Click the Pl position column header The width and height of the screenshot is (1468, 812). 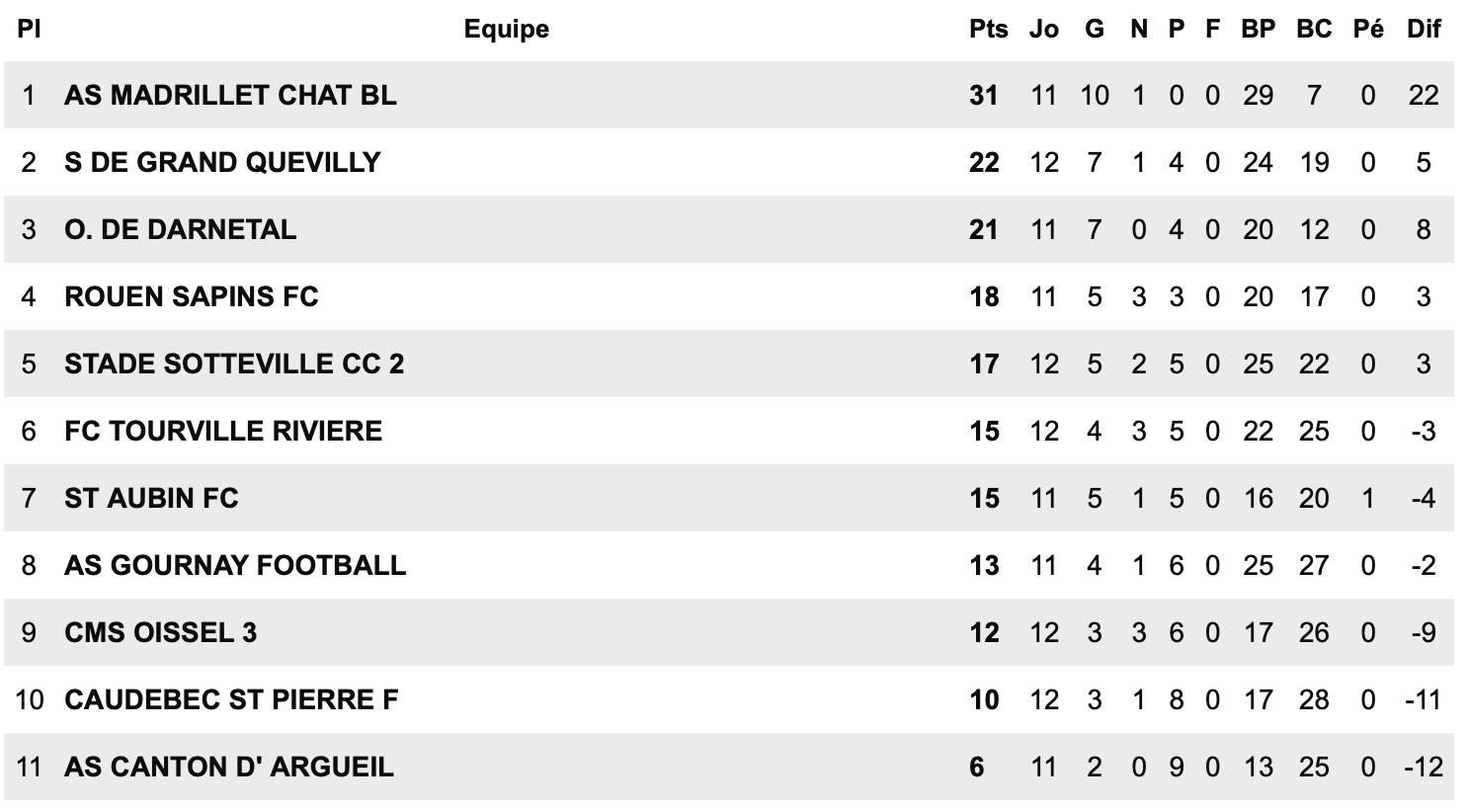(x=29, y=29)
